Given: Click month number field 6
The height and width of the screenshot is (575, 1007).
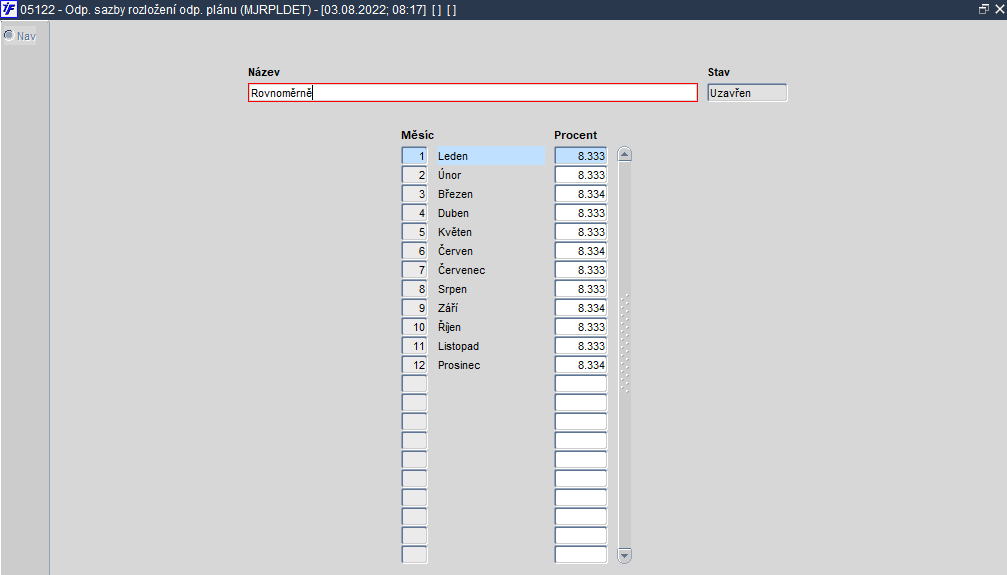Looking at the screenshot, I should click(414, 251).
